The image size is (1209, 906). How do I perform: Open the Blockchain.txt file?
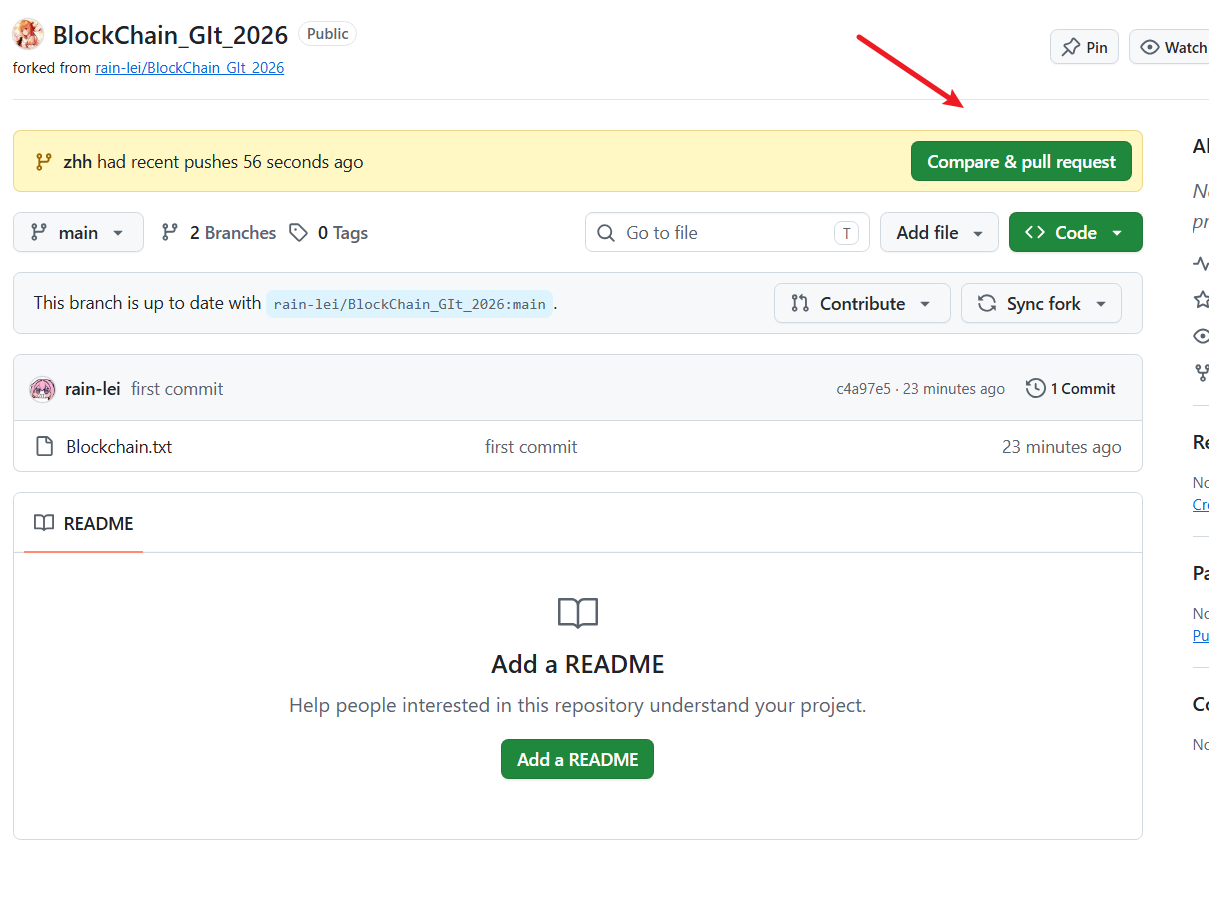(119, 447)
